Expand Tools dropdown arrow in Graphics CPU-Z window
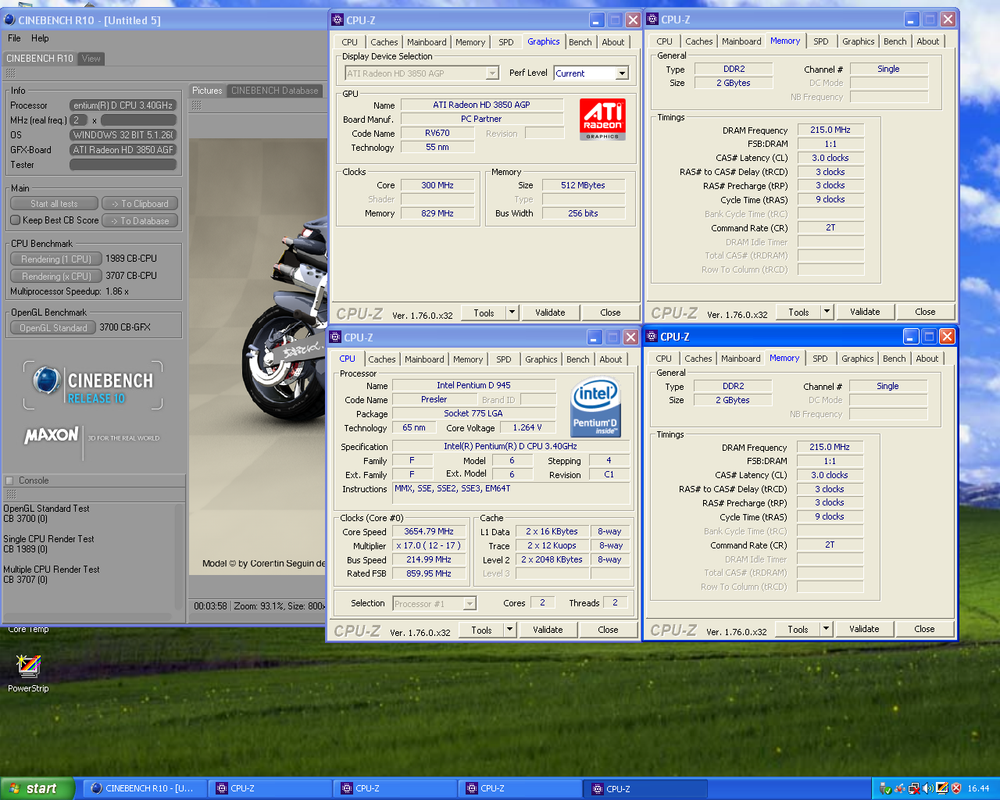Viewport: 1000px width, 800px height. tap(511, 313)
